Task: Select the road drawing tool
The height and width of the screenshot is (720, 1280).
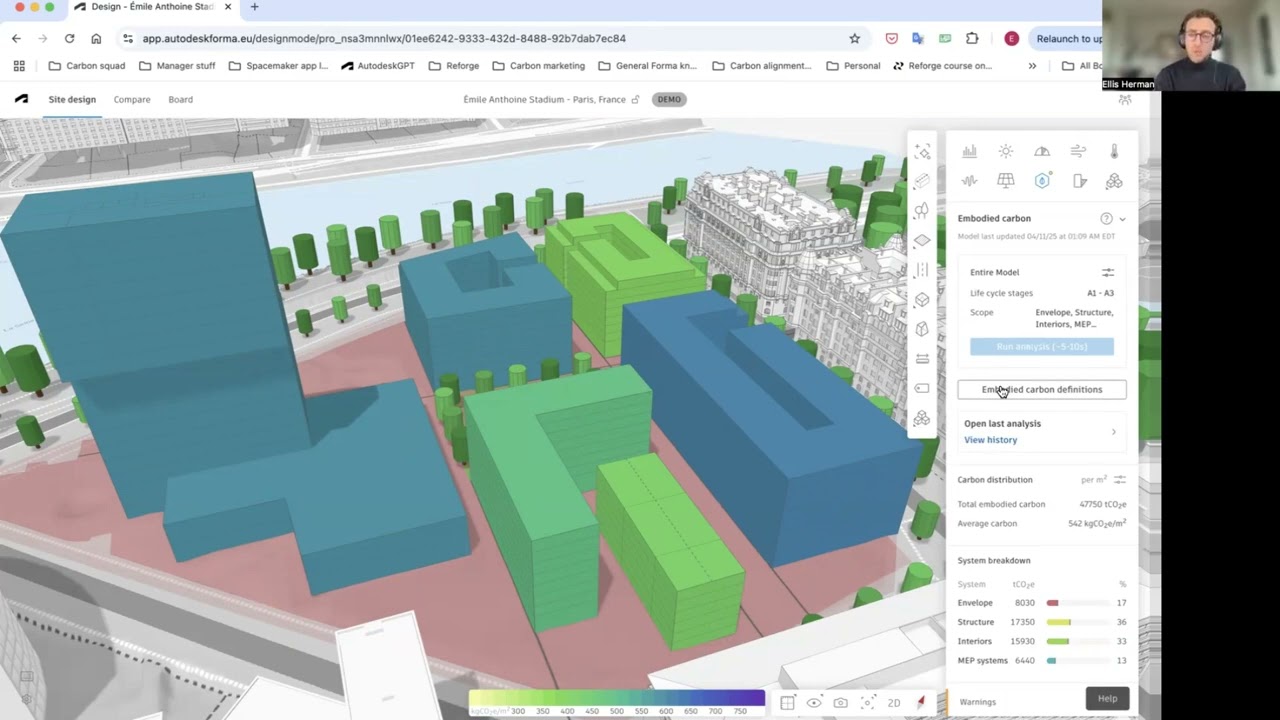Action: pyautogui.click(x=922, y=270)
